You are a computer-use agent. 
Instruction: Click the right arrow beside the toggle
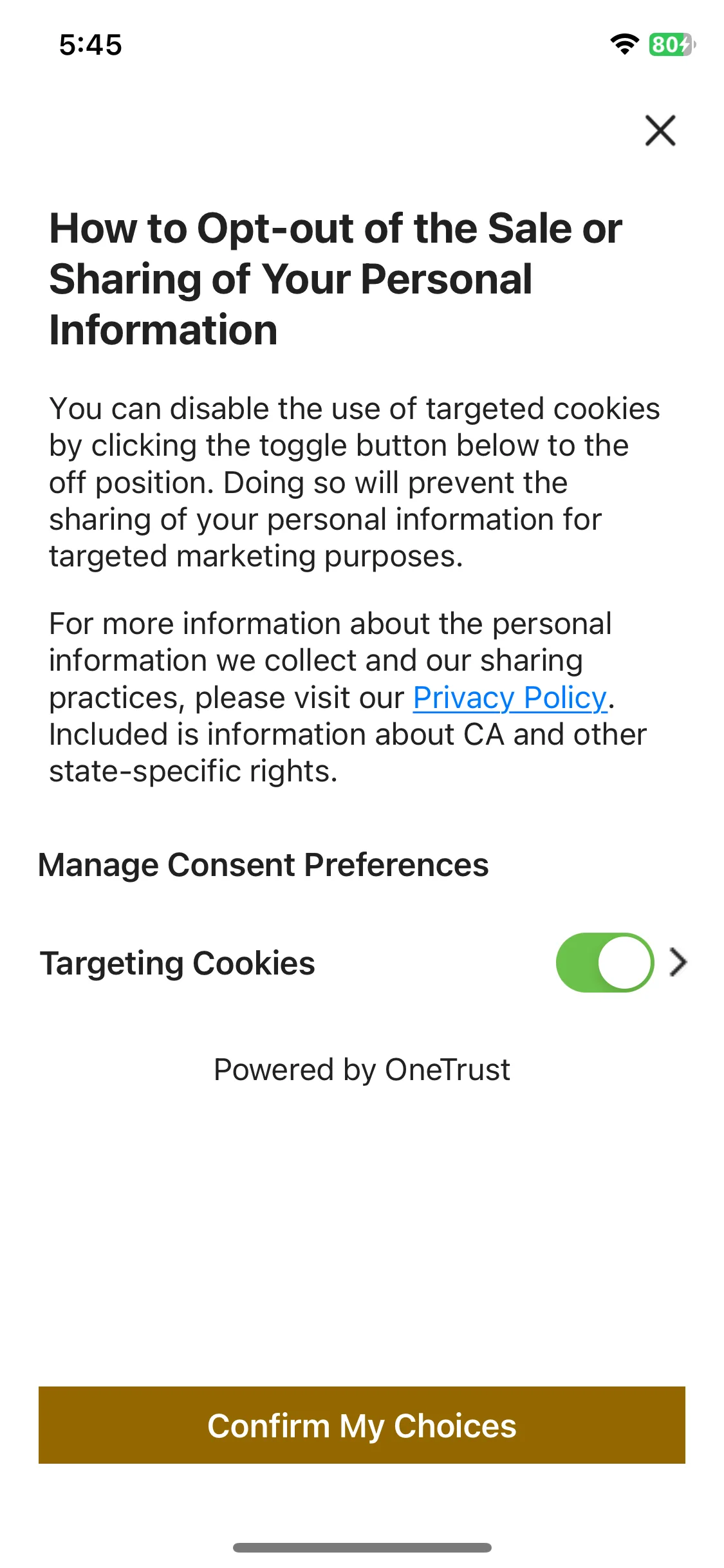click(678, 962)
